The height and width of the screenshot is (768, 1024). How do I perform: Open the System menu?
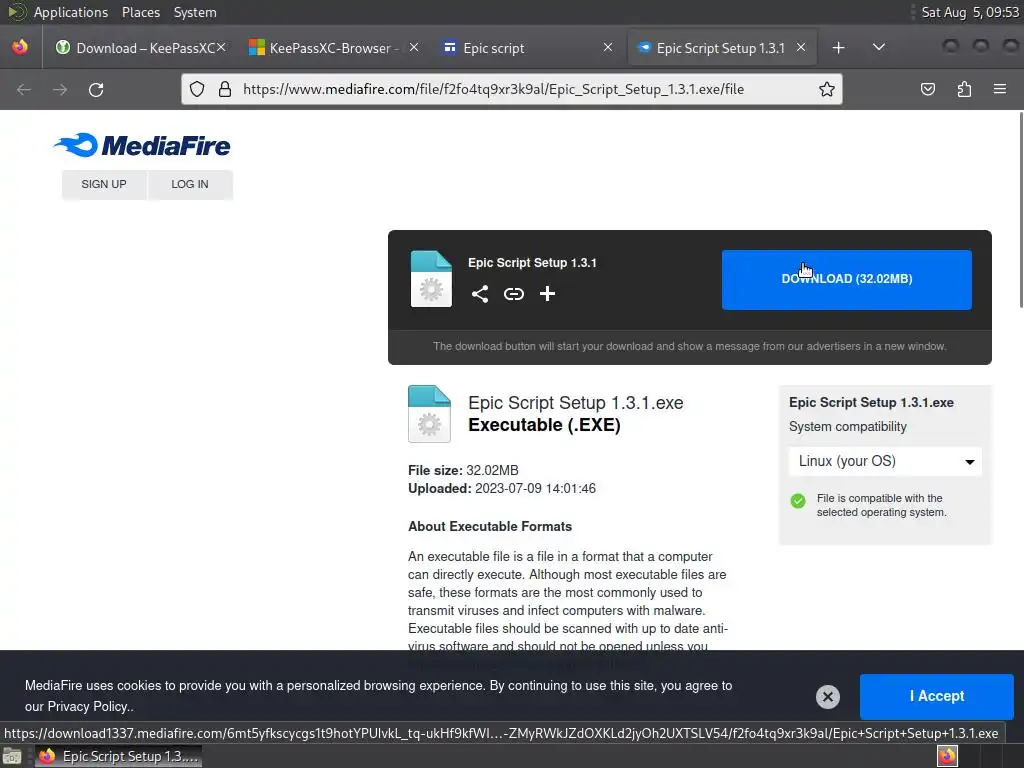(195, 12)
